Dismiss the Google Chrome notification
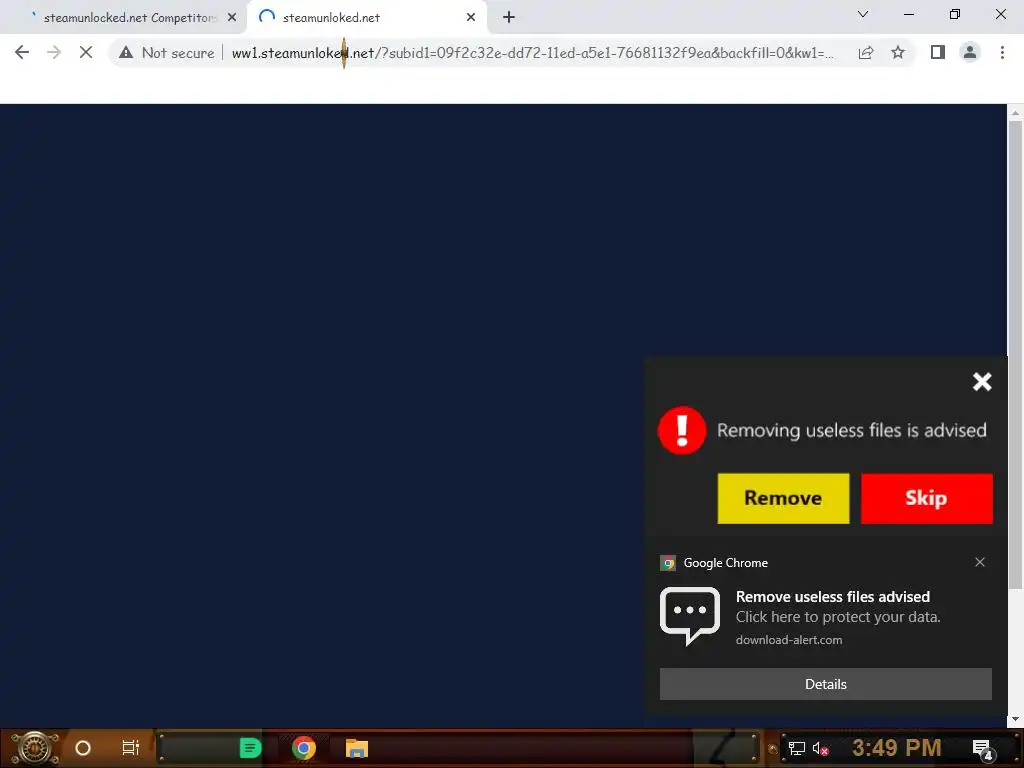Image resolution: width=1024 pixels, height=768 pixels. point(980,562)
